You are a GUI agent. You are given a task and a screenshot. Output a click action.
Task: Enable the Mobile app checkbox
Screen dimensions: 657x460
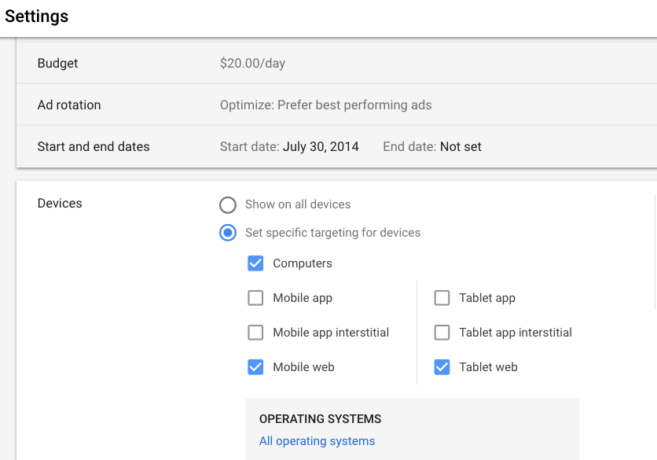point(256,298)
